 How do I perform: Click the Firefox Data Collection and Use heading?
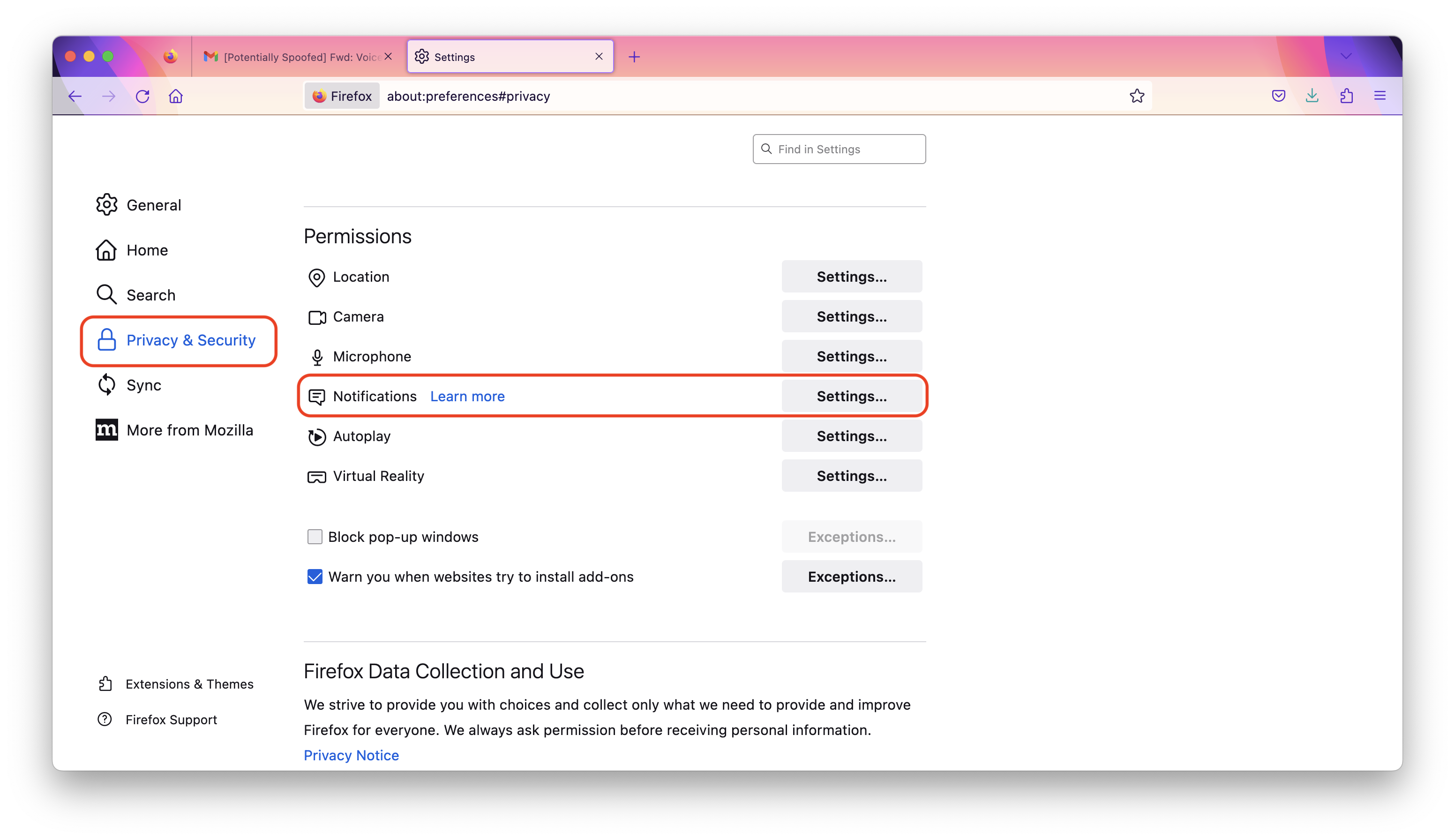click(x=443, y=672)
